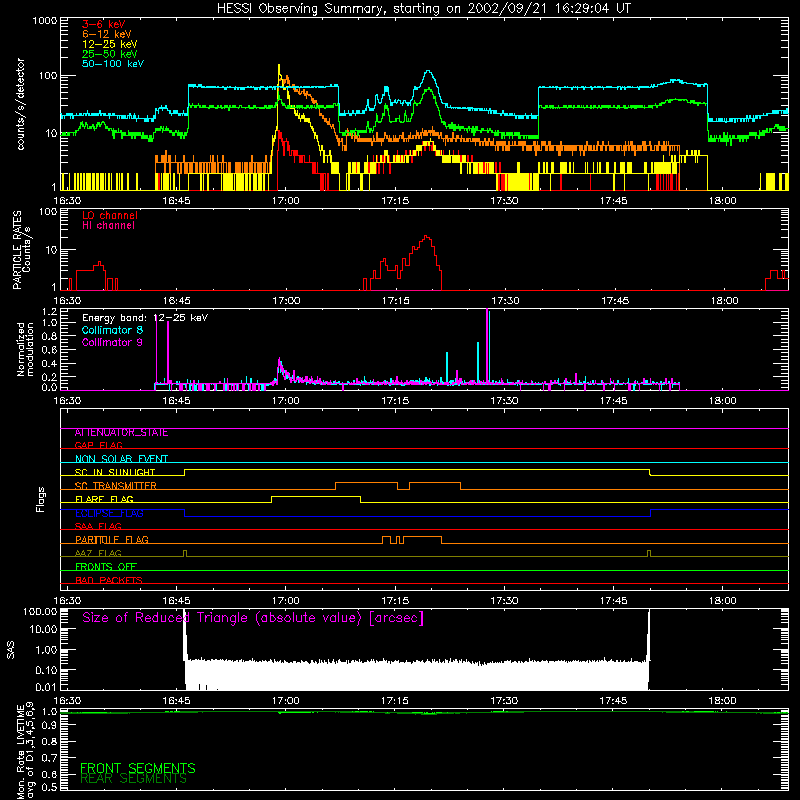Select the 3-6 keV legend label
This screenshot has height=800, width=800.
pyautogui.click(x=104, y=24)
